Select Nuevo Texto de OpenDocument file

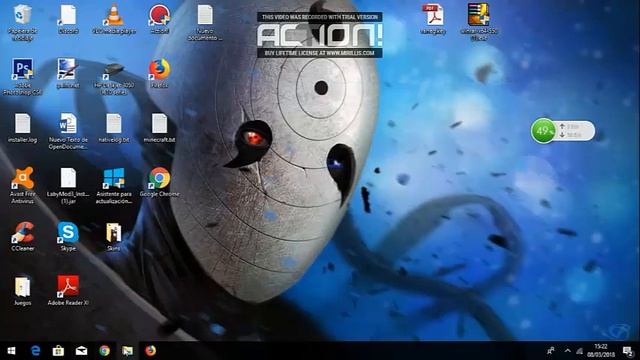[68, 124]
